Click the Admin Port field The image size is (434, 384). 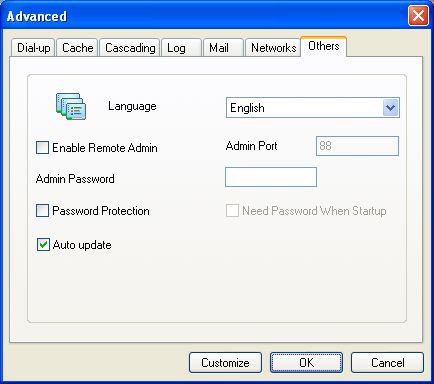pos(357,146)
